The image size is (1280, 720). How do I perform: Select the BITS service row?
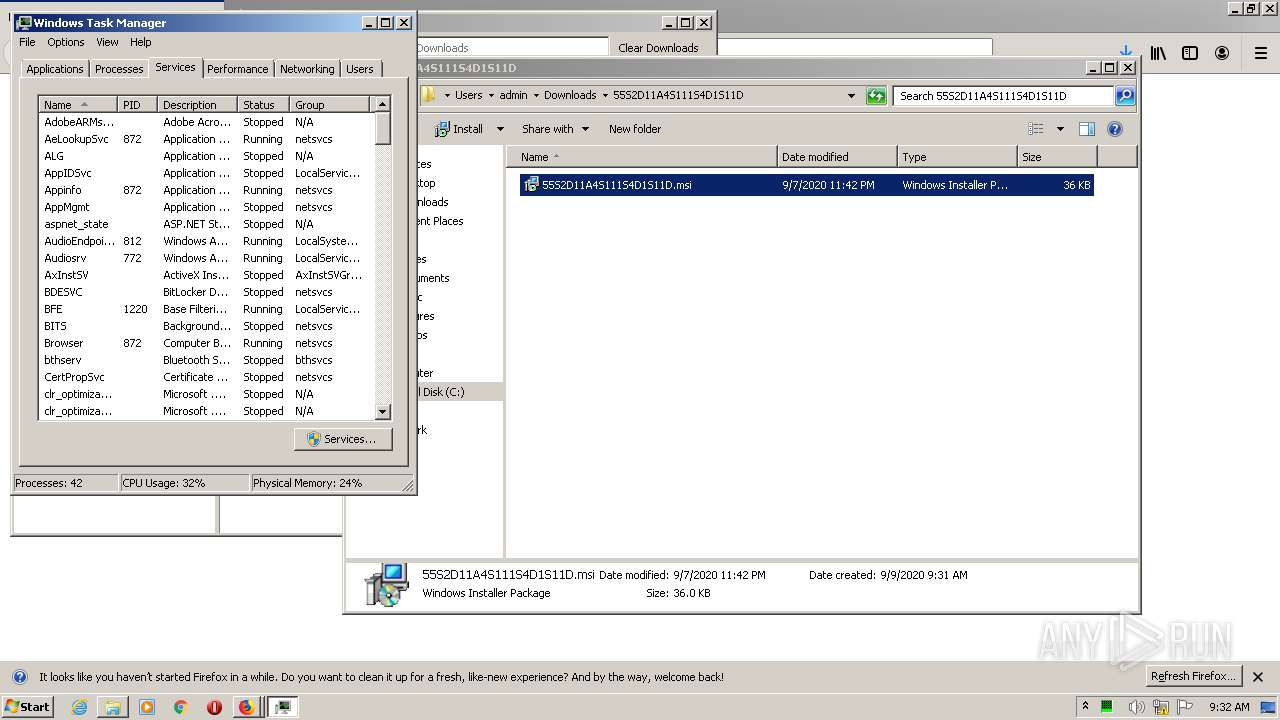pyautogui.click(x=207, y=326)
